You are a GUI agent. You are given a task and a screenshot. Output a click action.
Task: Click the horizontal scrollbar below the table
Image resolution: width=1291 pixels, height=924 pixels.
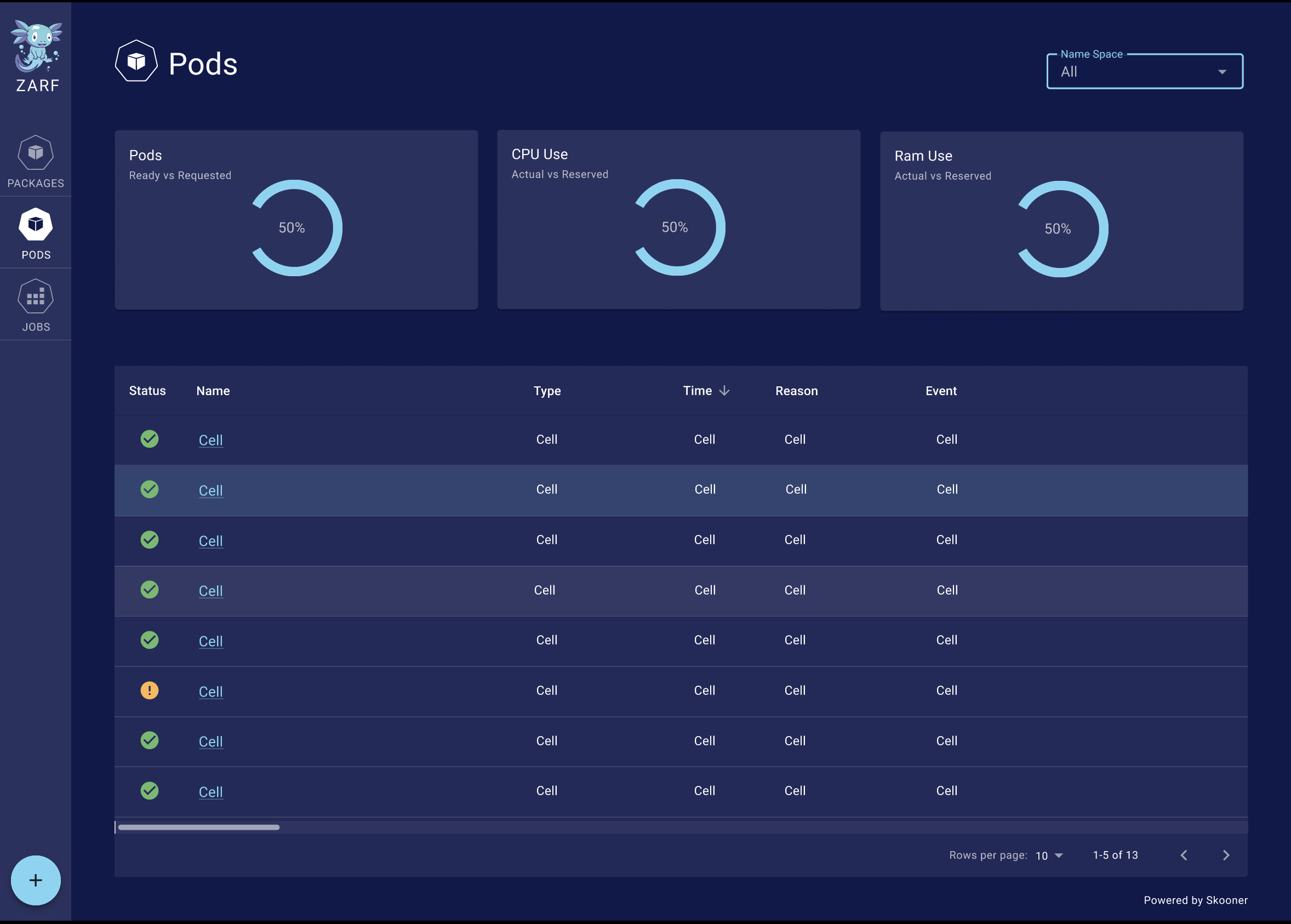pos(198,828)
